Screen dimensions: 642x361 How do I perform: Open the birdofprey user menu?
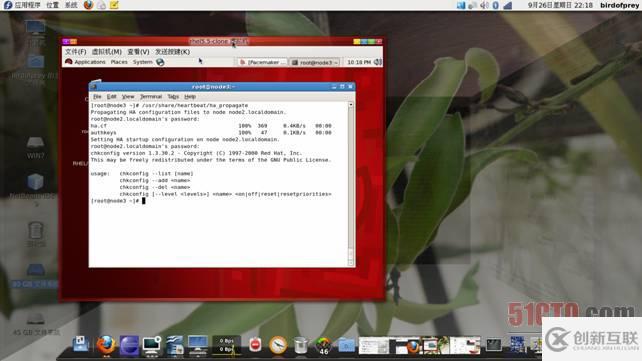pos(619,5)
